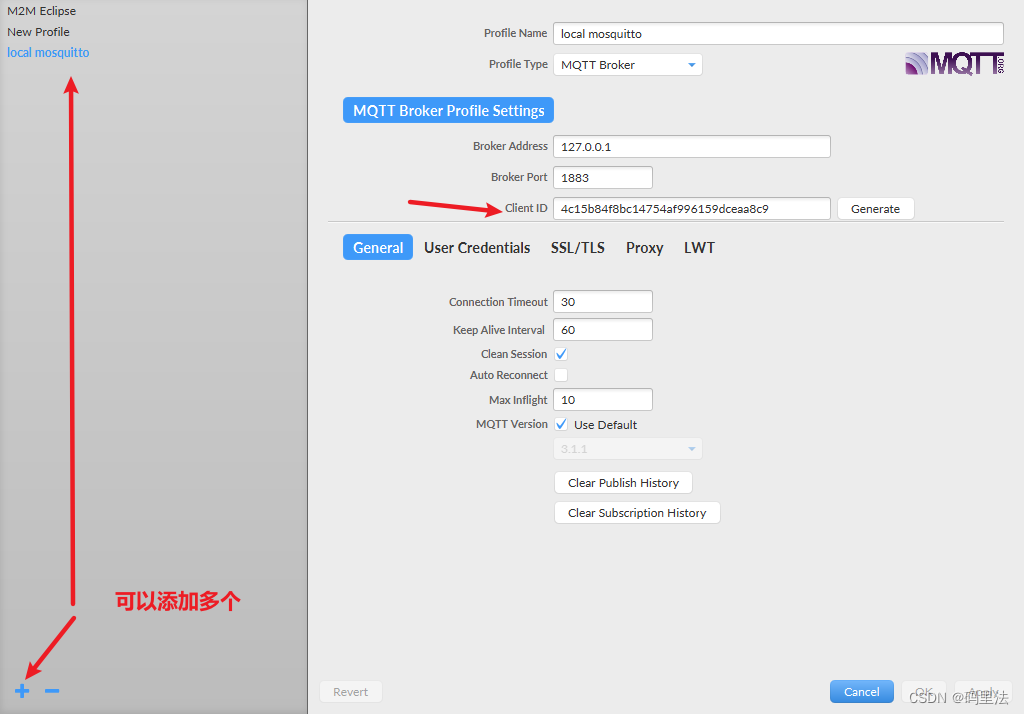Add a new profile with the plus icon
Screen dimensions: 1024x714
click(22, 690)
